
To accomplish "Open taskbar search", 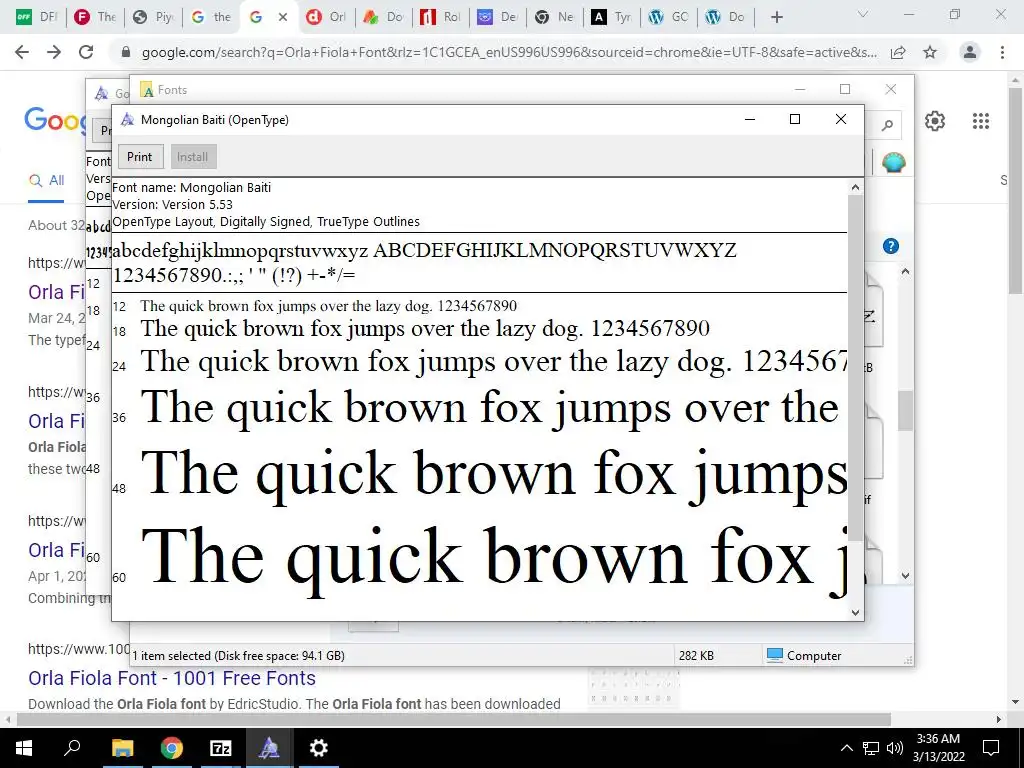I will (72, 748).
